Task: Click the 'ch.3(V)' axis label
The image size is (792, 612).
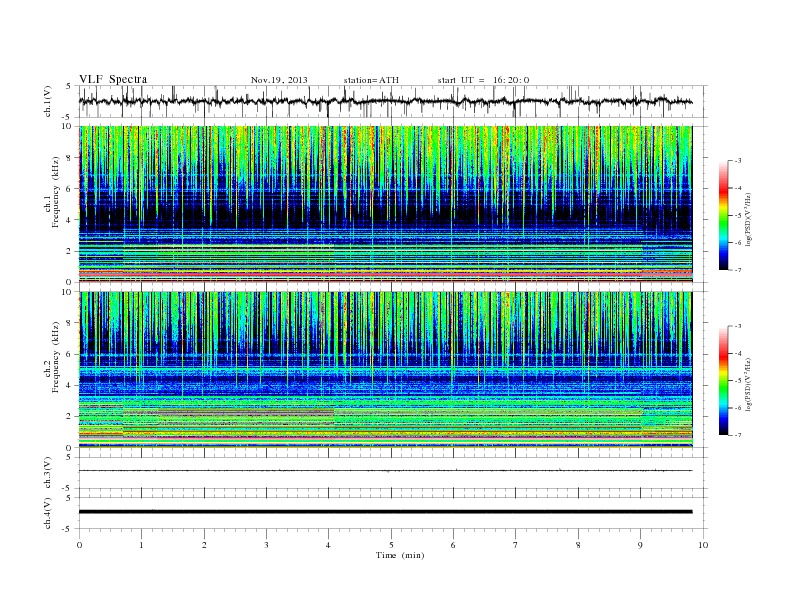Action: pyautogui.click(x=48, y=473)
